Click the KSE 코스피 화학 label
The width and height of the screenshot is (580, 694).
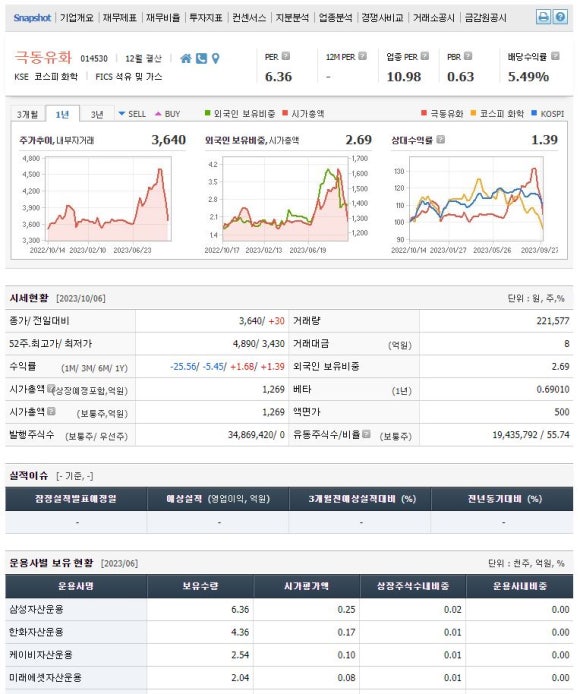pyautogui.click(x=46, y=77)
